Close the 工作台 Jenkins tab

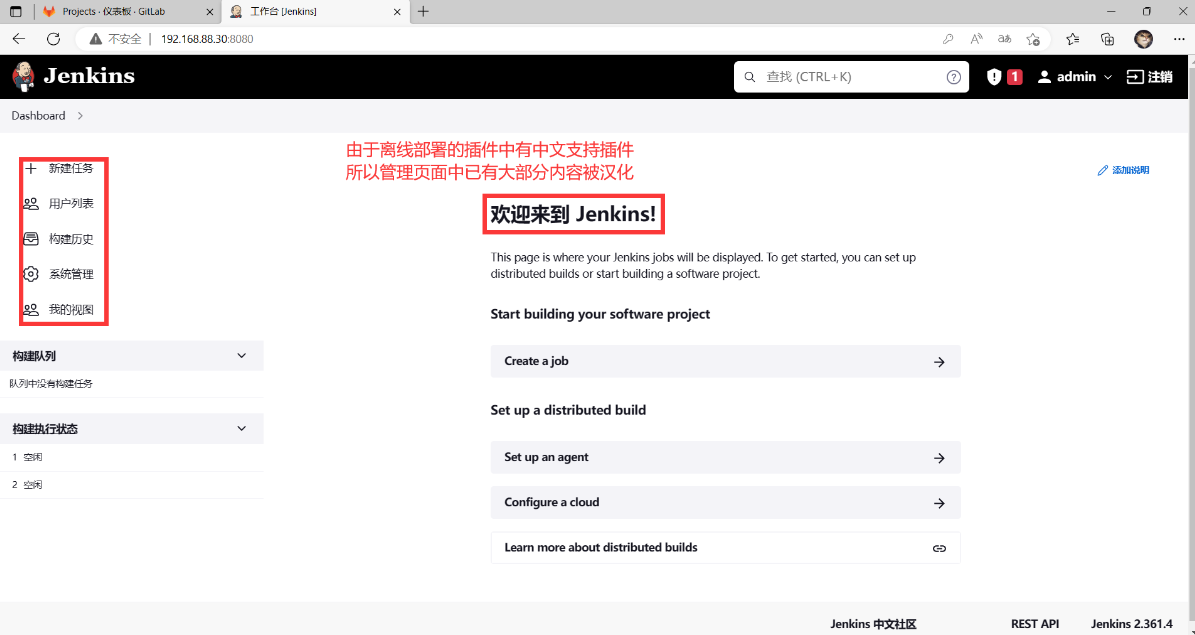coord(397,11)
